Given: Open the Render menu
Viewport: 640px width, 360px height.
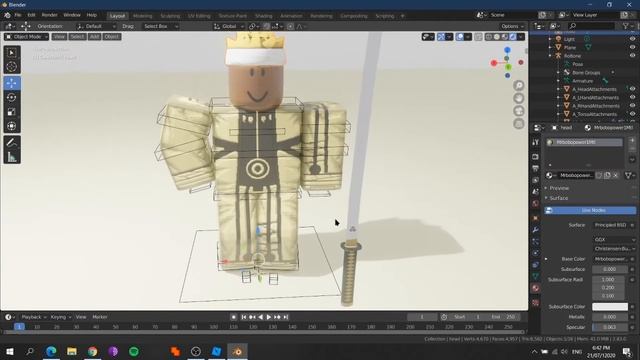Looking at the screenshot, I should tap(49, 15).
